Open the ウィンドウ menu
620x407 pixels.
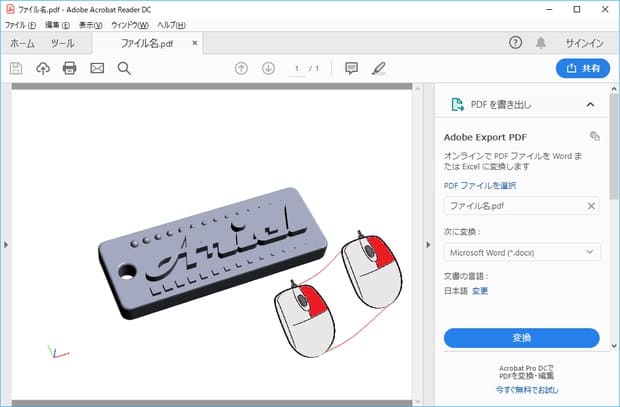tap(130, 25)
